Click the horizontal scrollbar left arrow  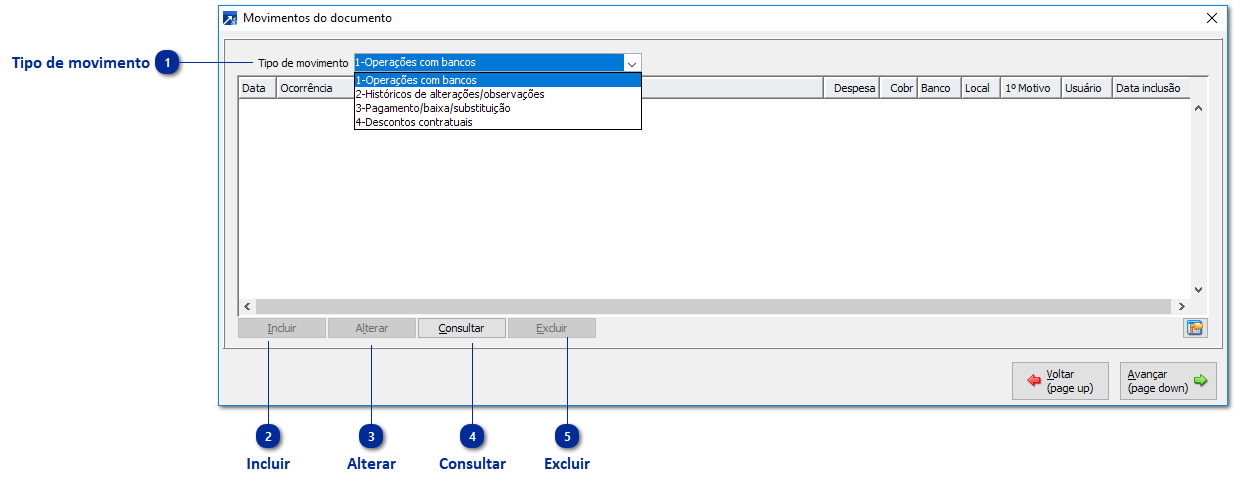pos(247,306)
